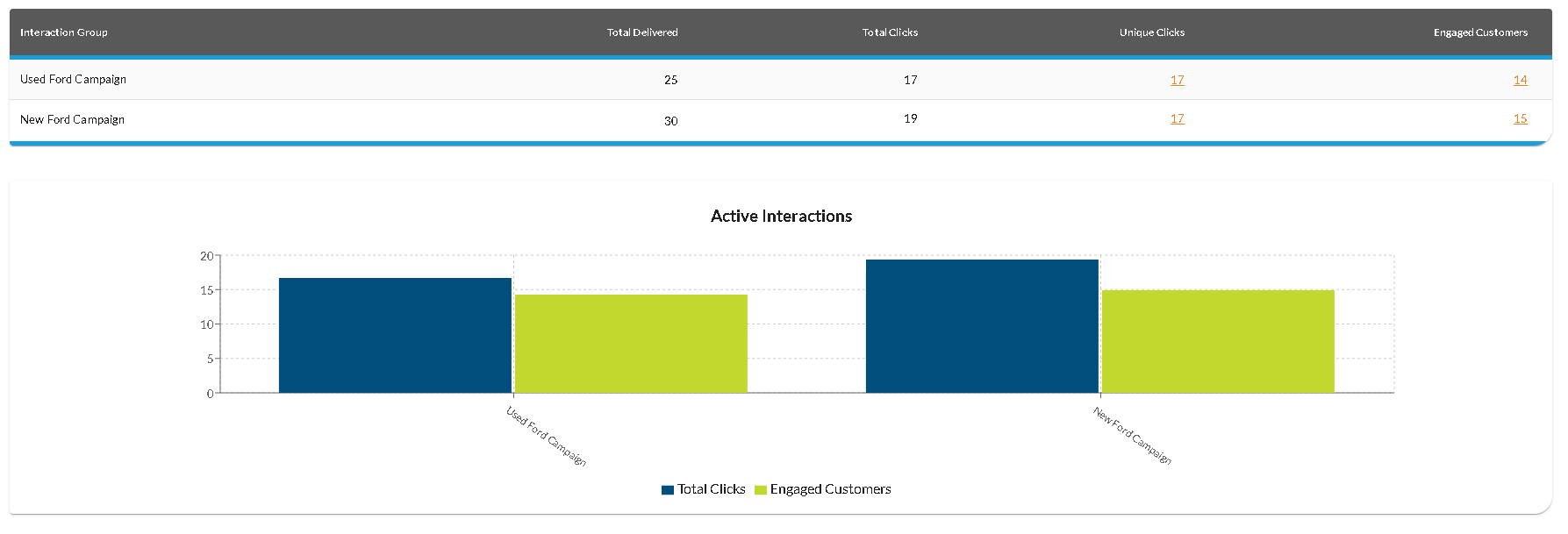Click the New Ford Campaign x-axis label
Image resolution: width=1568 pixels, height=534 pixels.
pos(1132,436)
